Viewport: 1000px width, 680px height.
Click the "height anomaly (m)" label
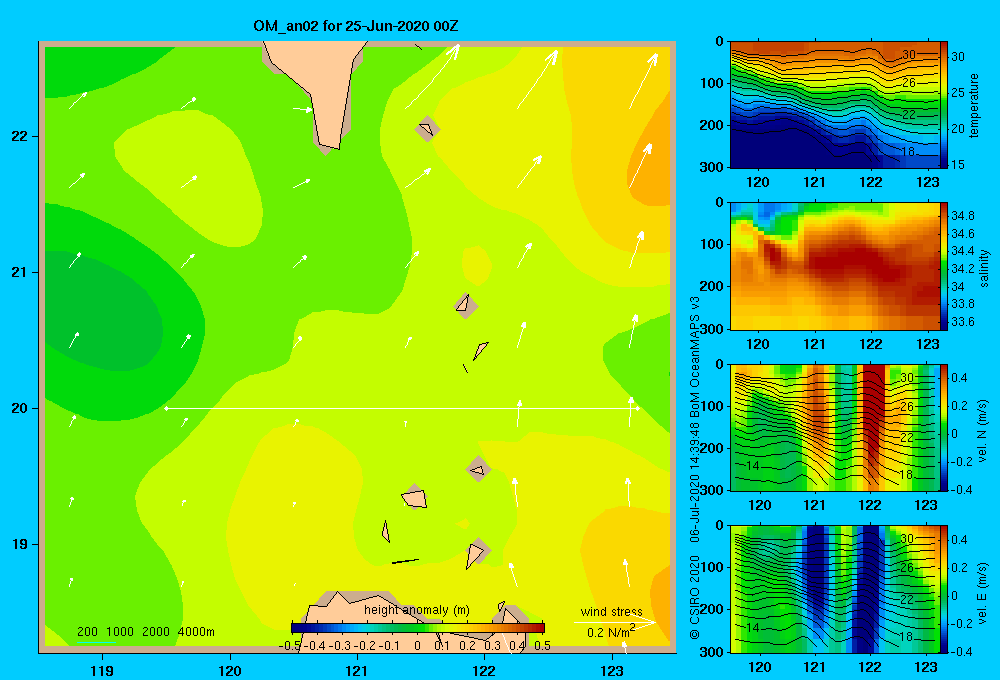coord(416,610)
